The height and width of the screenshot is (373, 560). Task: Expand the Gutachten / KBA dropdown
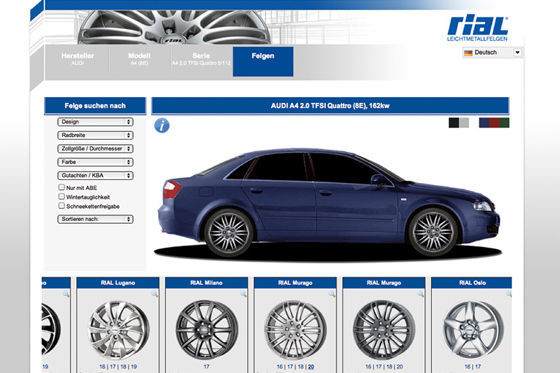[x=95, y=175]
